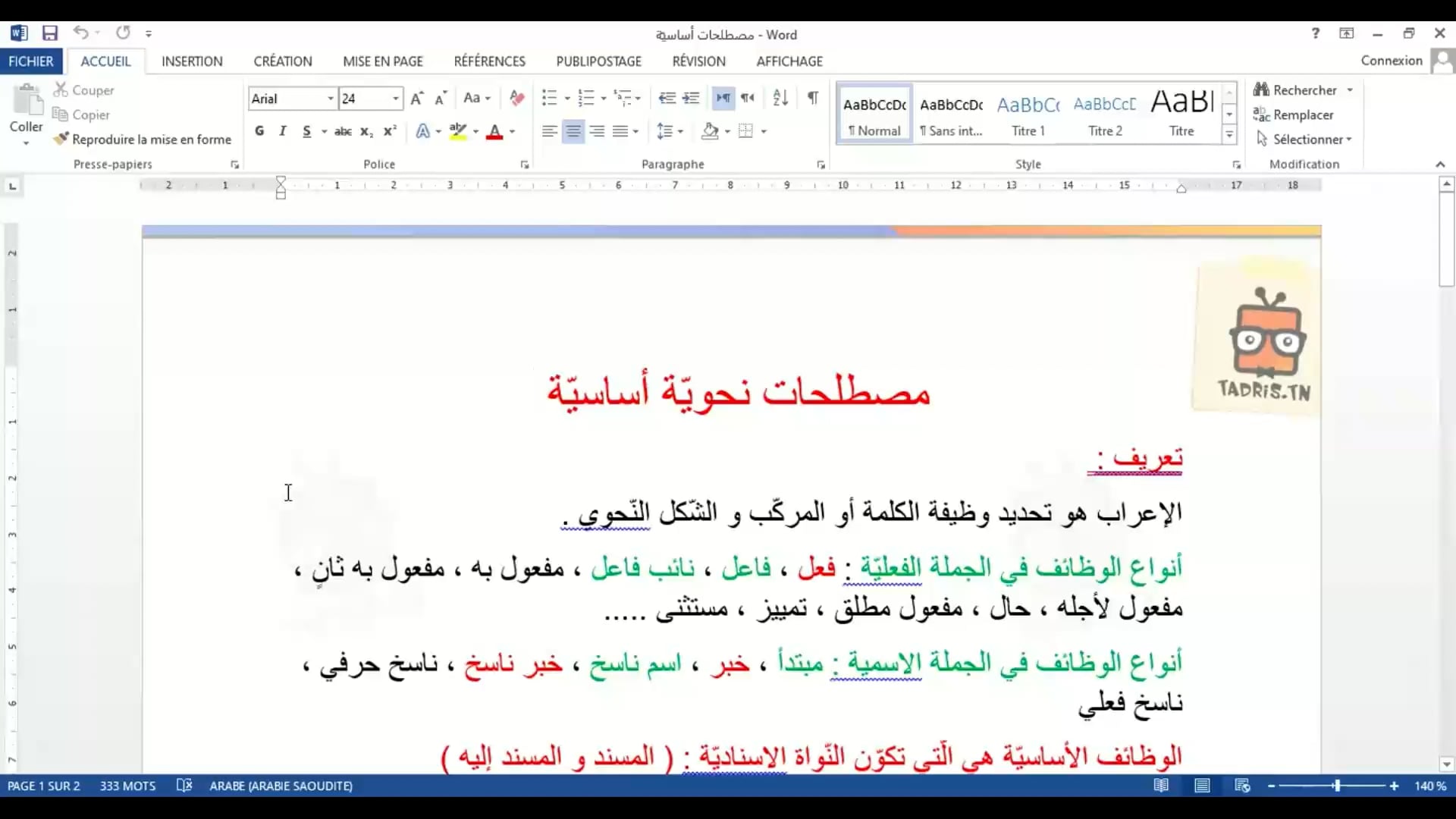This screenshot has height=819, width=1456.
Task: Open font size 24 dropdown
Action: [396, 99]
